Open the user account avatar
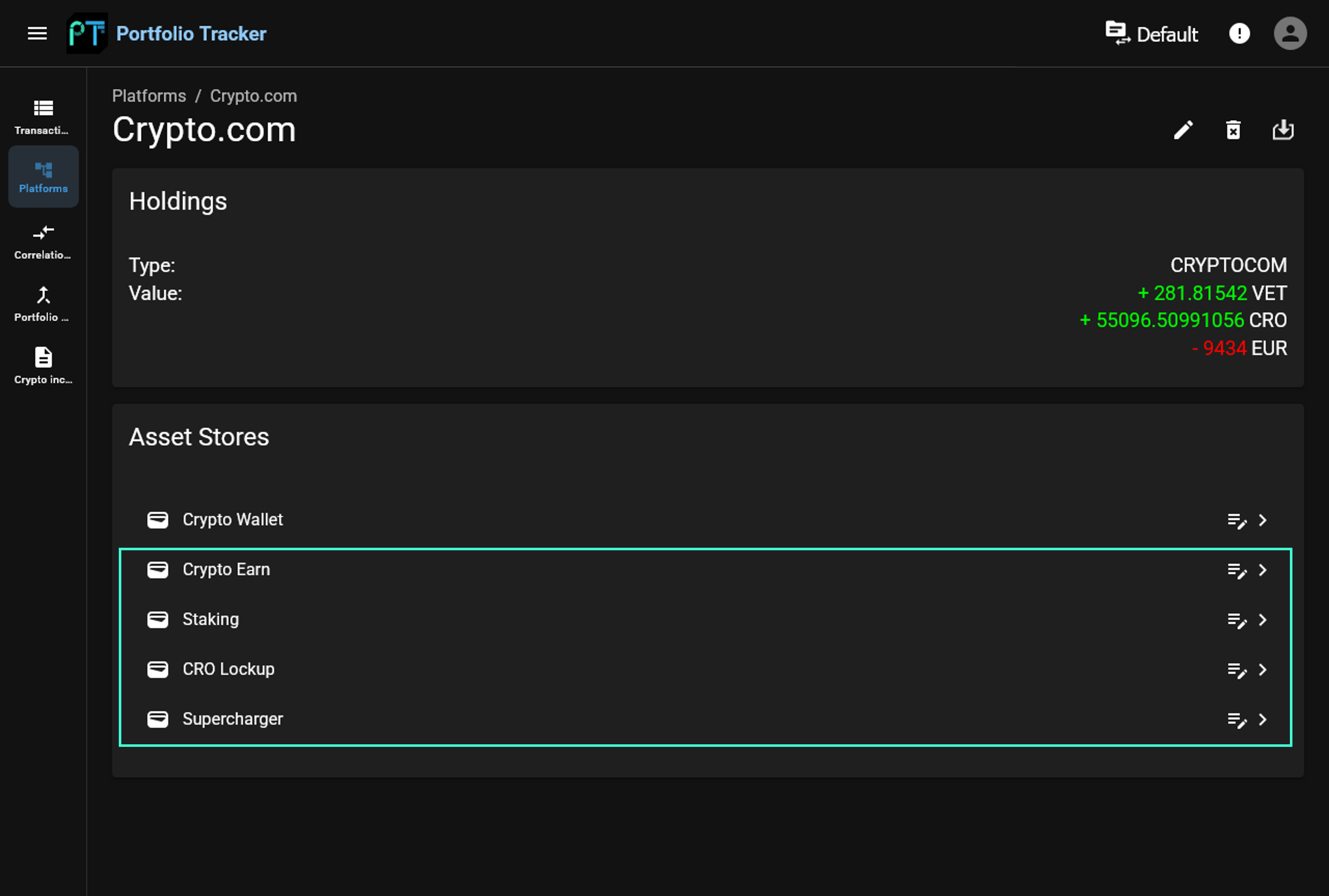 coord(1290,33)
